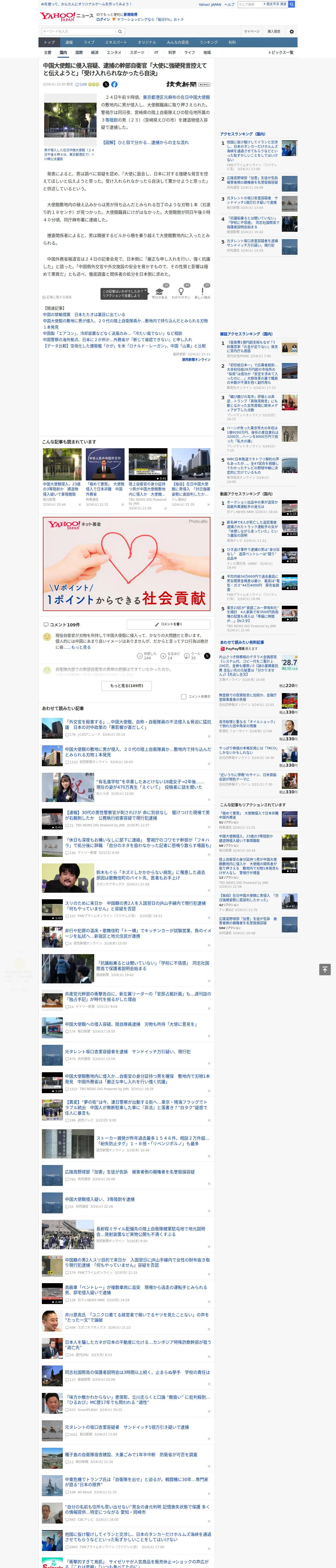Open the Yahoo ネット募金 社会貢献 banner
Image resolution: width=336 pixels, height=1568 pixels.
[127, 564]
